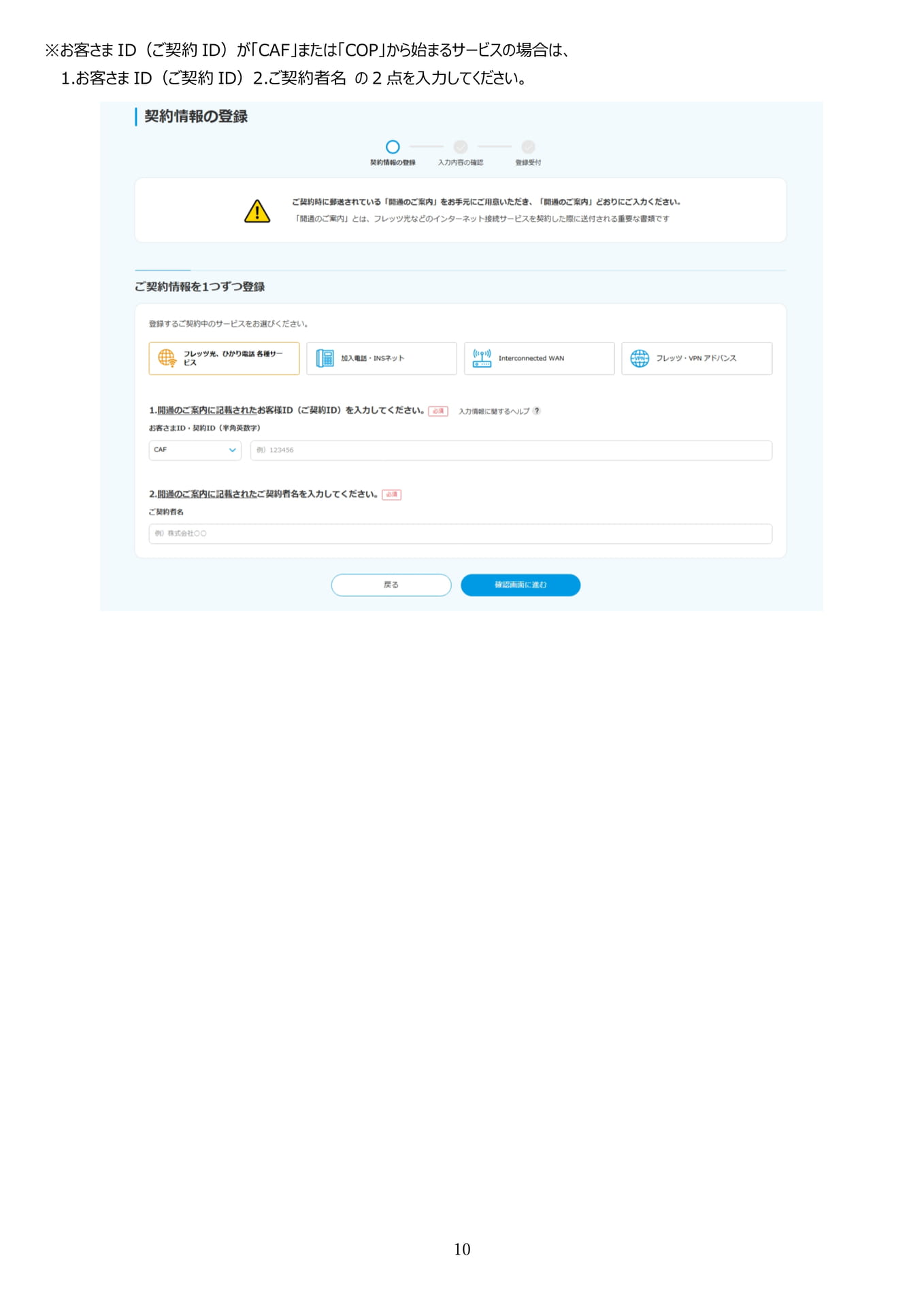Select フレッツ光、ひかり電話 各種サービス option
Screen dimensions: 924x1307
pyautogui.click(x=224, y=358)
